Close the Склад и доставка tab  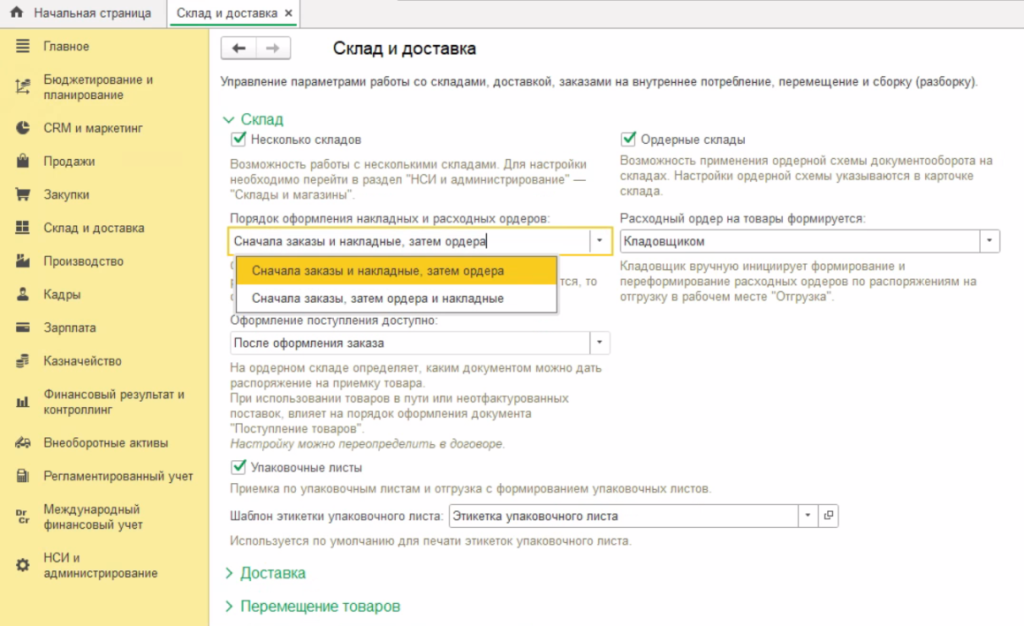point(289,14)
